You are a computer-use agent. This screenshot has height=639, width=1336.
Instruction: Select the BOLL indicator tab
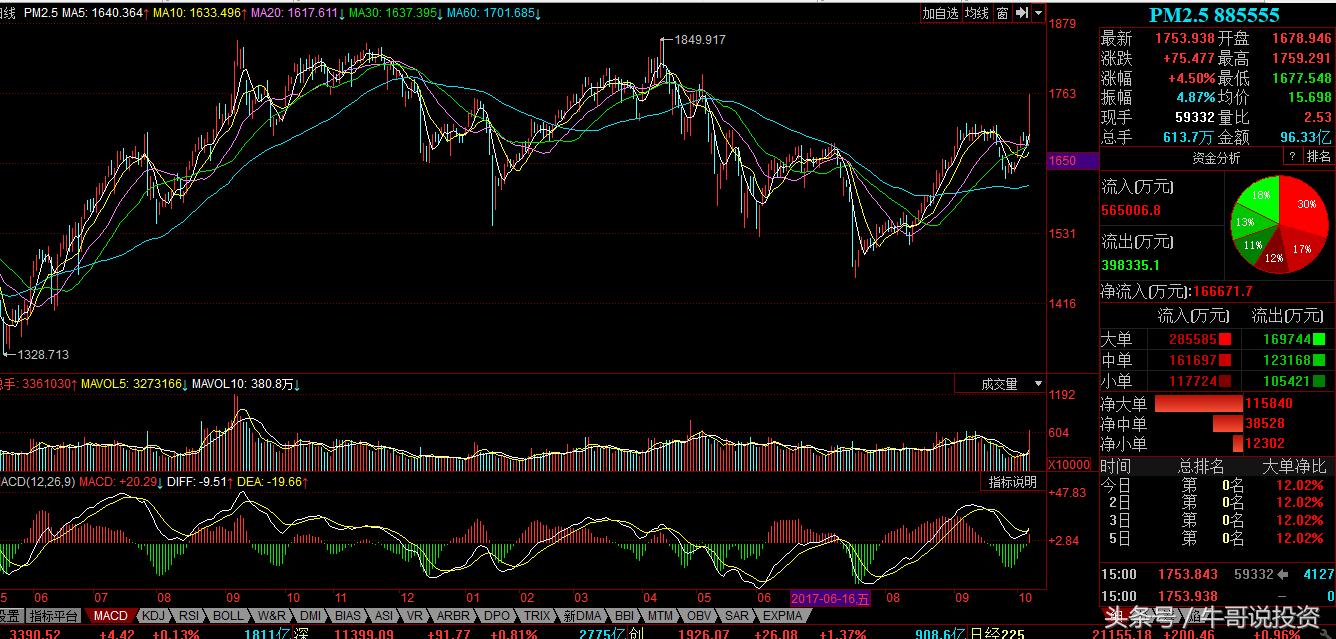coord(228,616)
